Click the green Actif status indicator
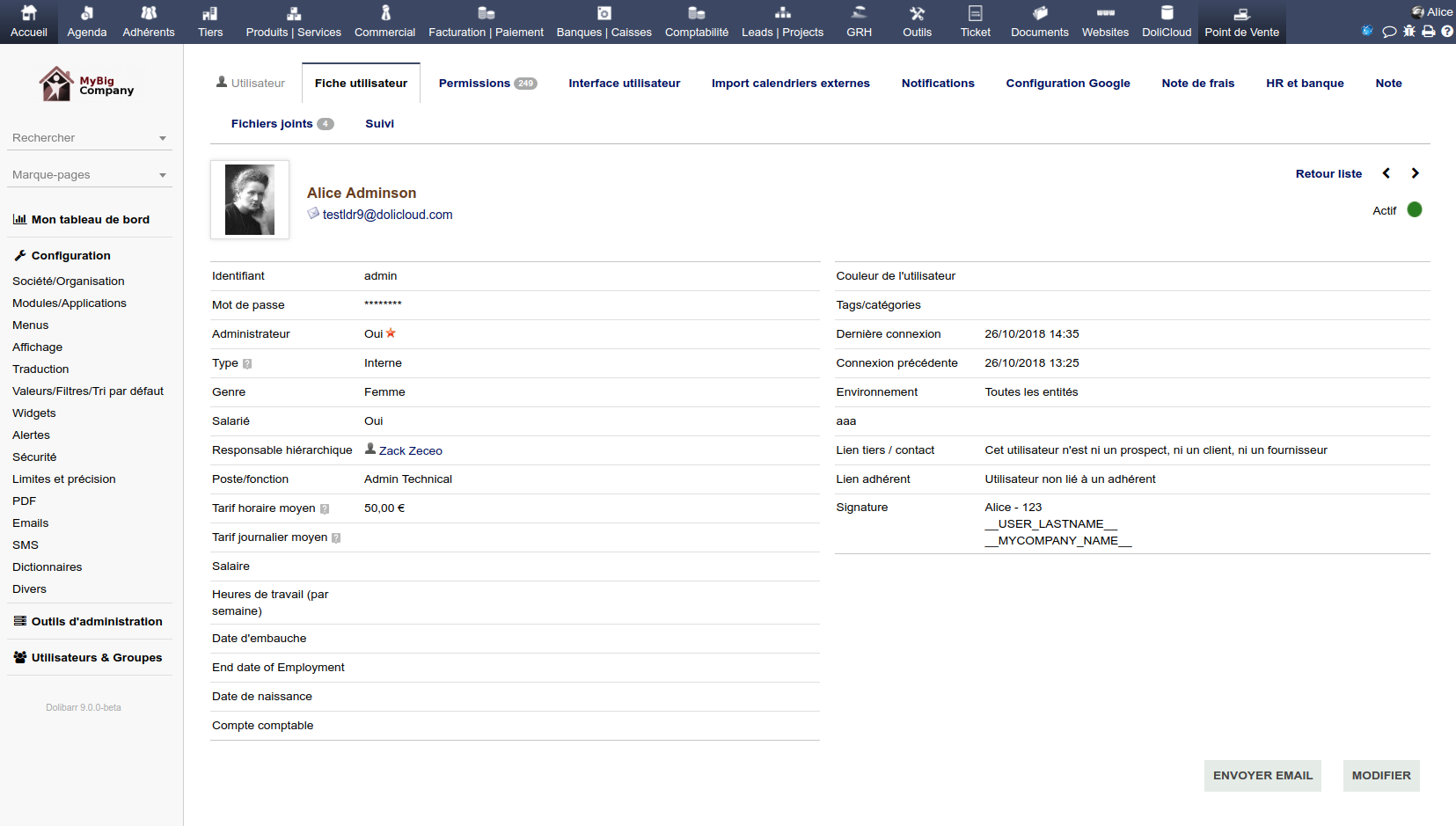Viewport: 1456px width, 826px height. point(1415,210)
